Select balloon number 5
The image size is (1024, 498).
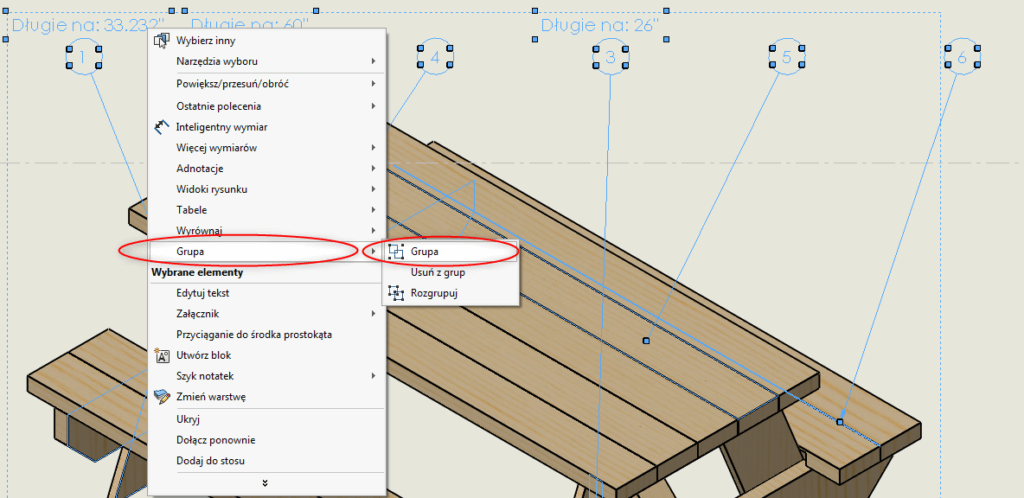pyautogui.click(x=786, y=57)
